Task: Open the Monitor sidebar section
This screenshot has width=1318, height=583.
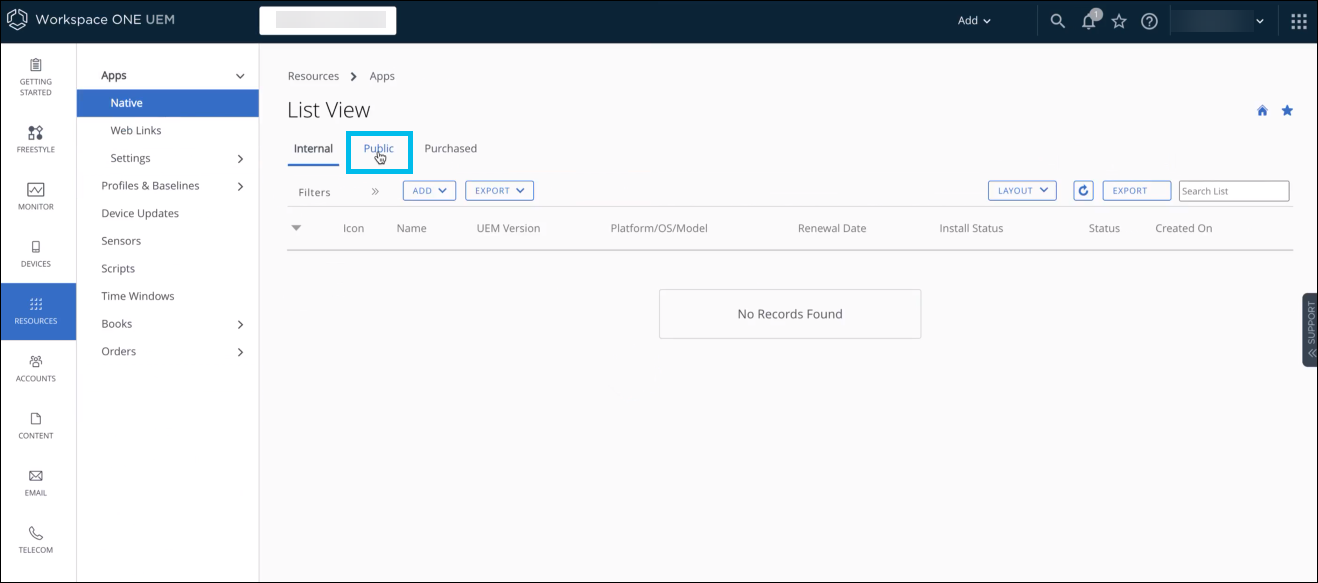Action: tap(36, 196)
